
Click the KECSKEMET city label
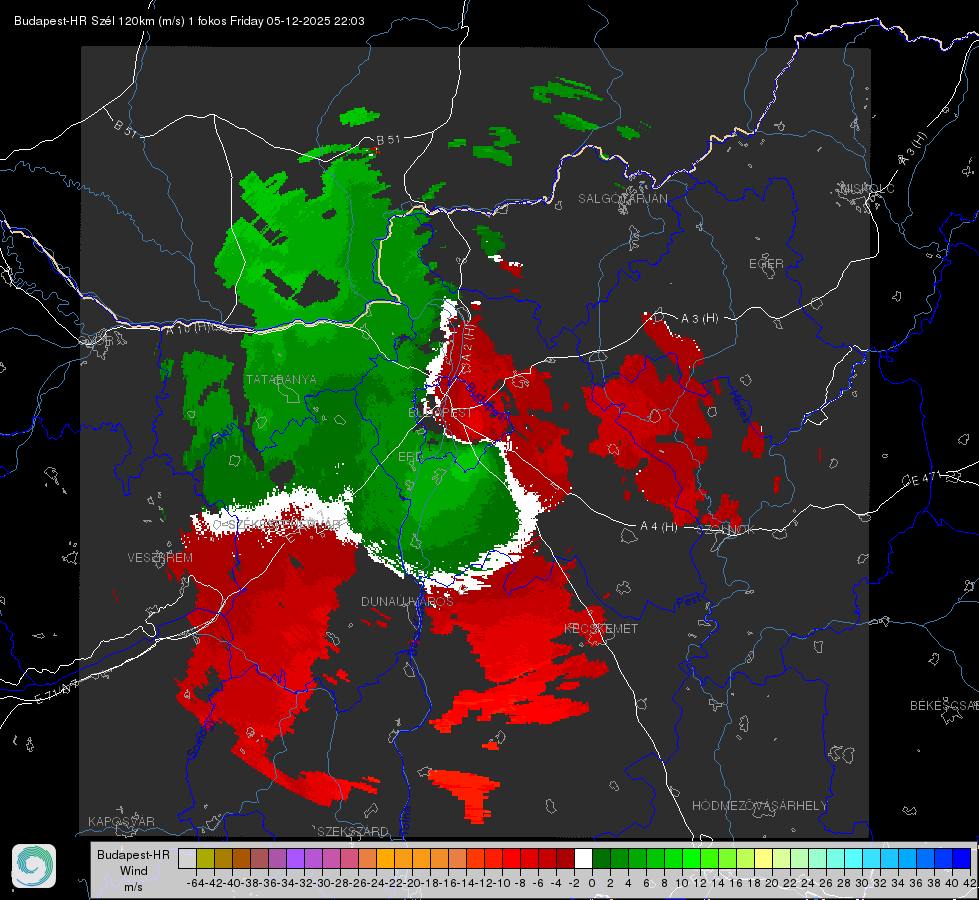pyautogui.click(x=601, y=628)
